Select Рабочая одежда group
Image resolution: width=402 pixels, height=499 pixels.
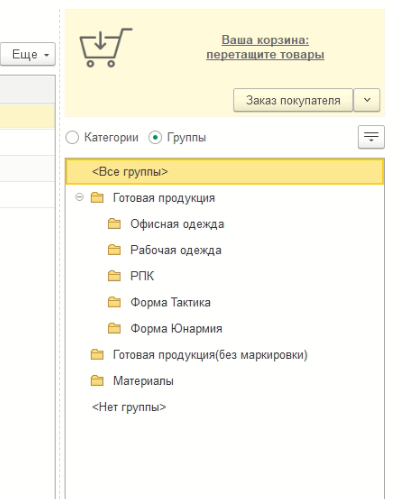point(176,250)
